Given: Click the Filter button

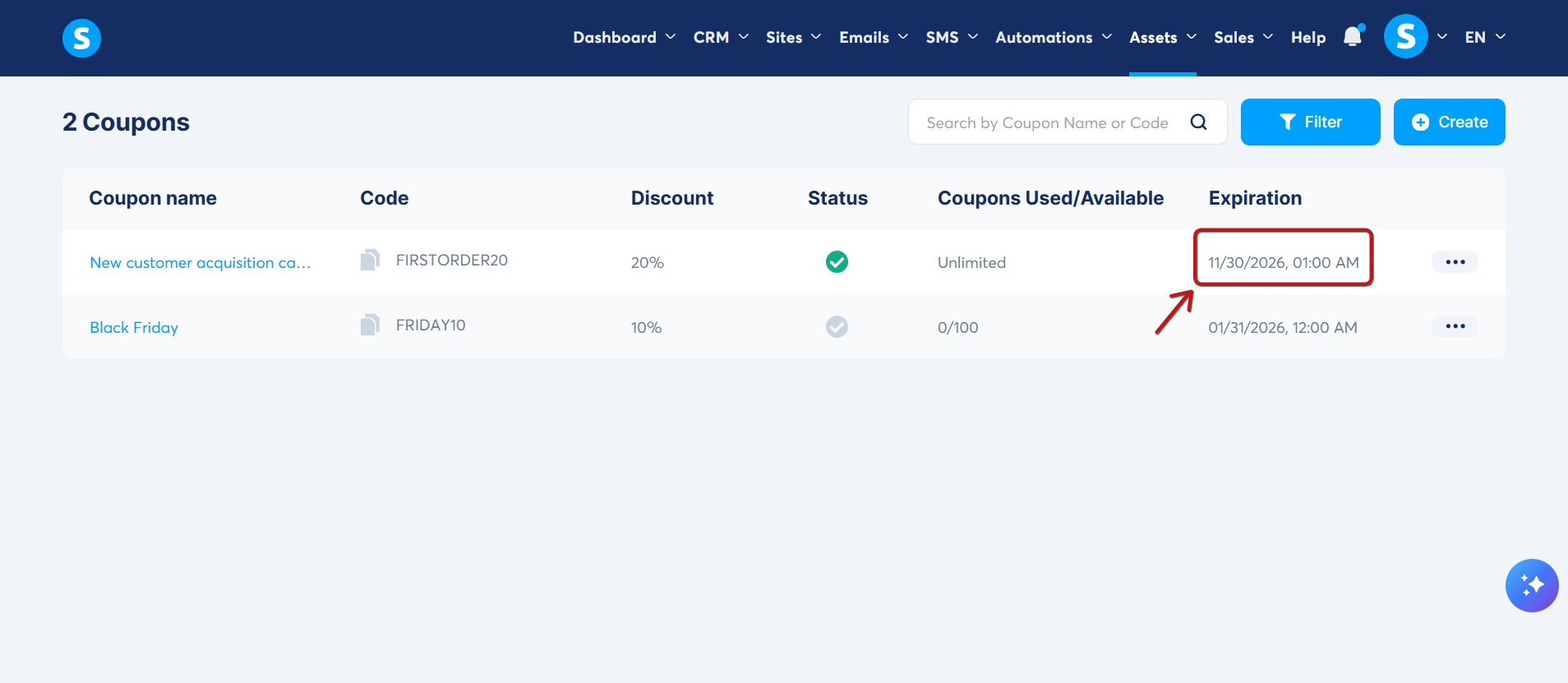Looking at the screenshot, I should [1310, 122].
